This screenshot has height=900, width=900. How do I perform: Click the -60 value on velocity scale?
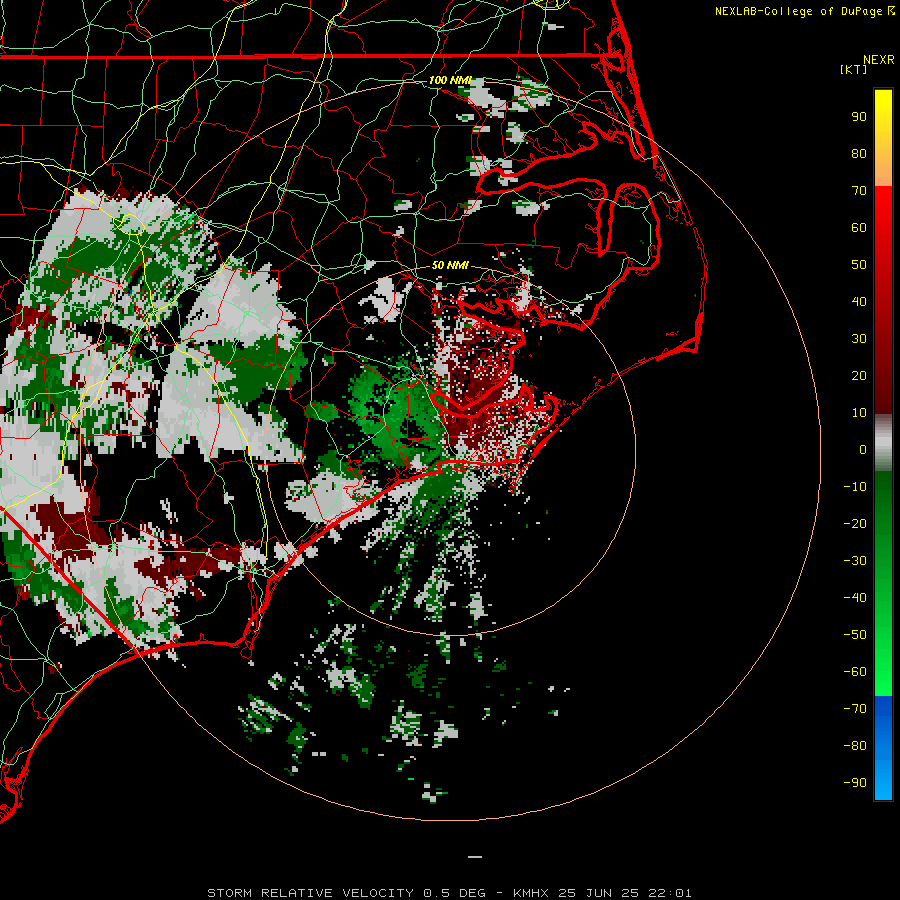(x=855, y=672)
